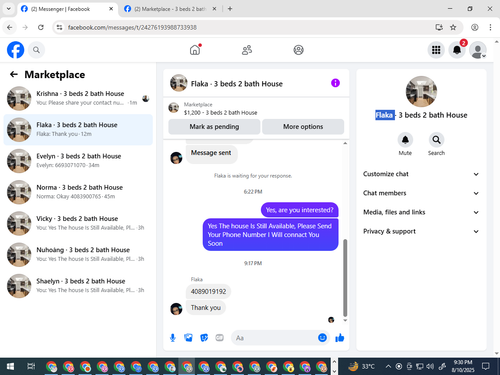Click the Mark as pending button

tap(214, 127)
